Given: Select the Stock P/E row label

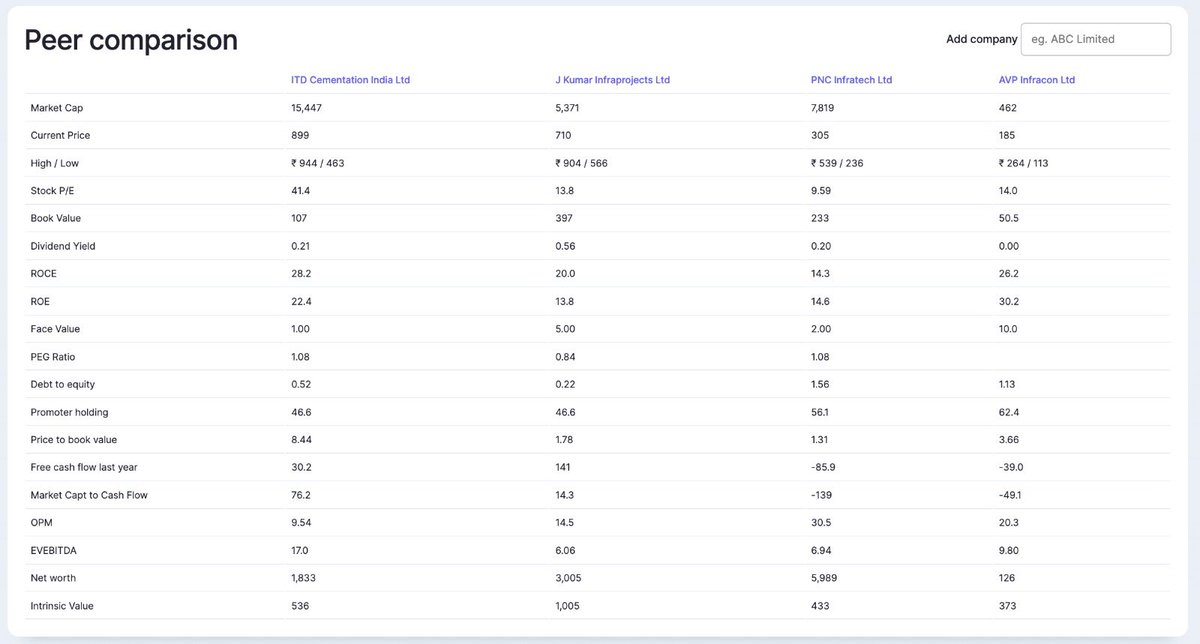Looking at the screenshot, I should click(52, 190).
